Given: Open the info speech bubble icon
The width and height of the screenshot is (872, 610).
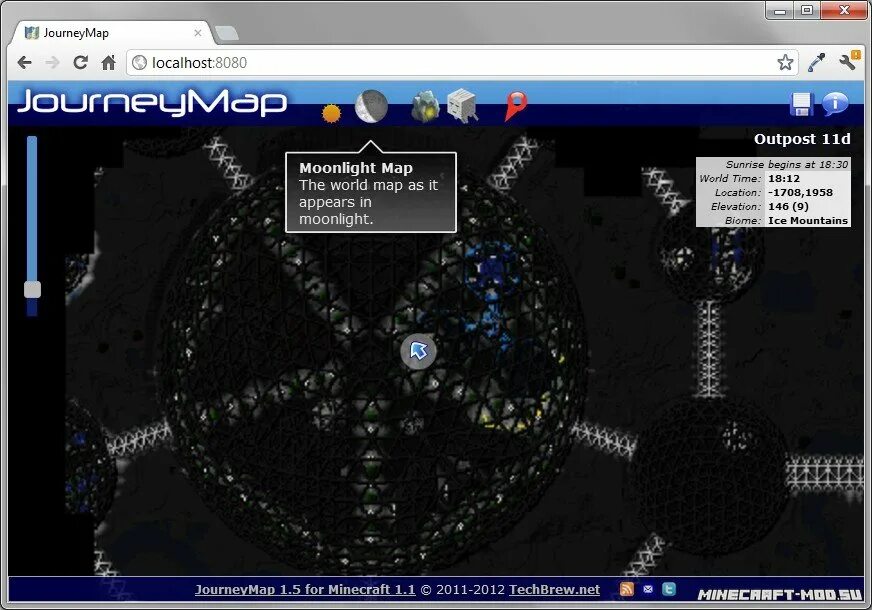Looking at the screenshot, I should (835, 103).
